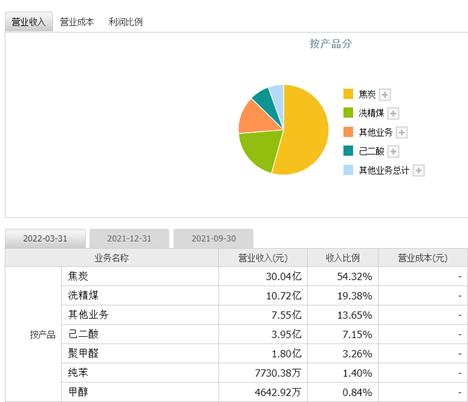Switch to the 营业成本 tab
The height and width of the screenshot is (402, 468).
click(77, 22)
